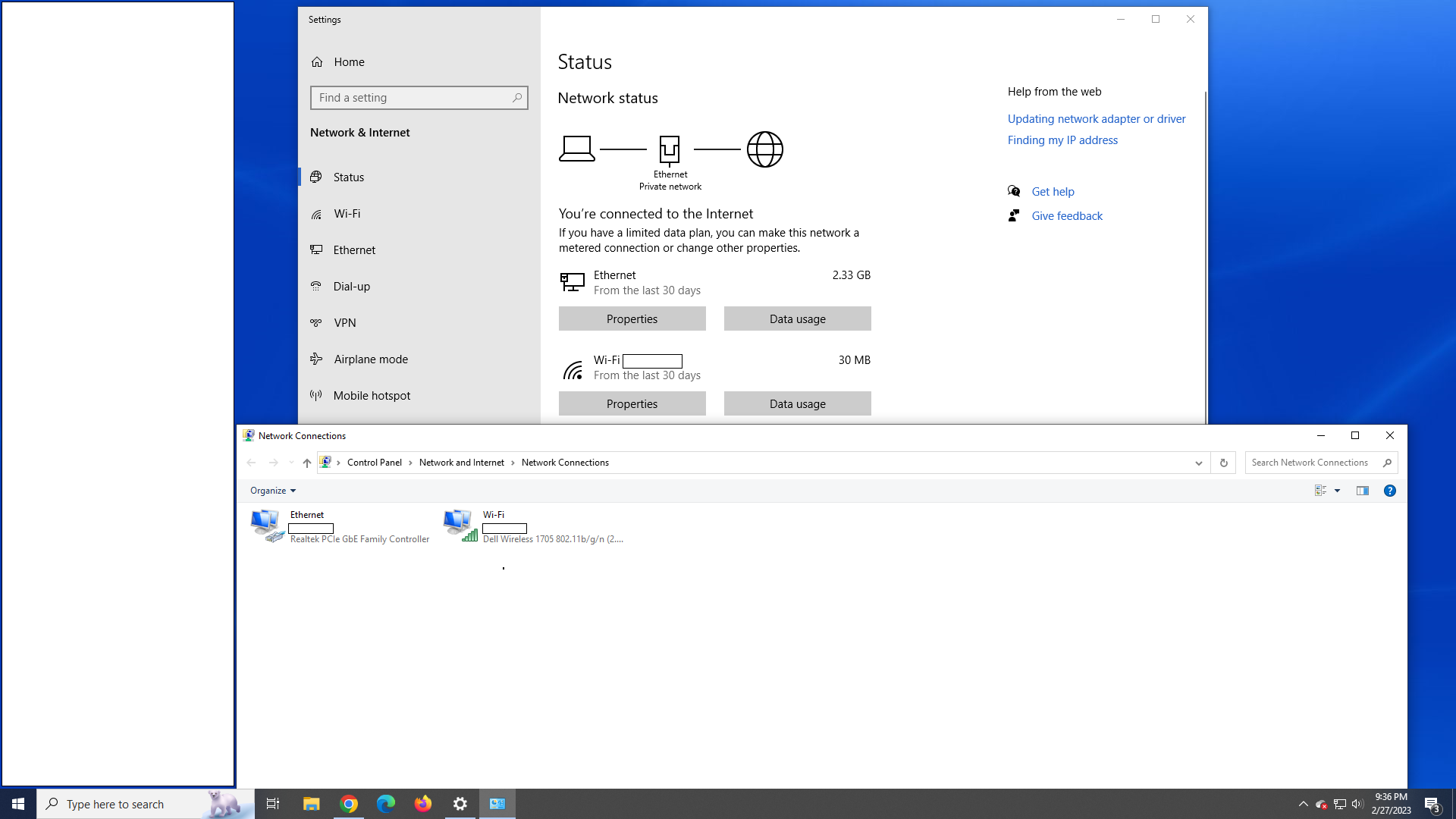Click Properties button under Ethernet
The image size is (1456, 819).
(x=632, y=319)
